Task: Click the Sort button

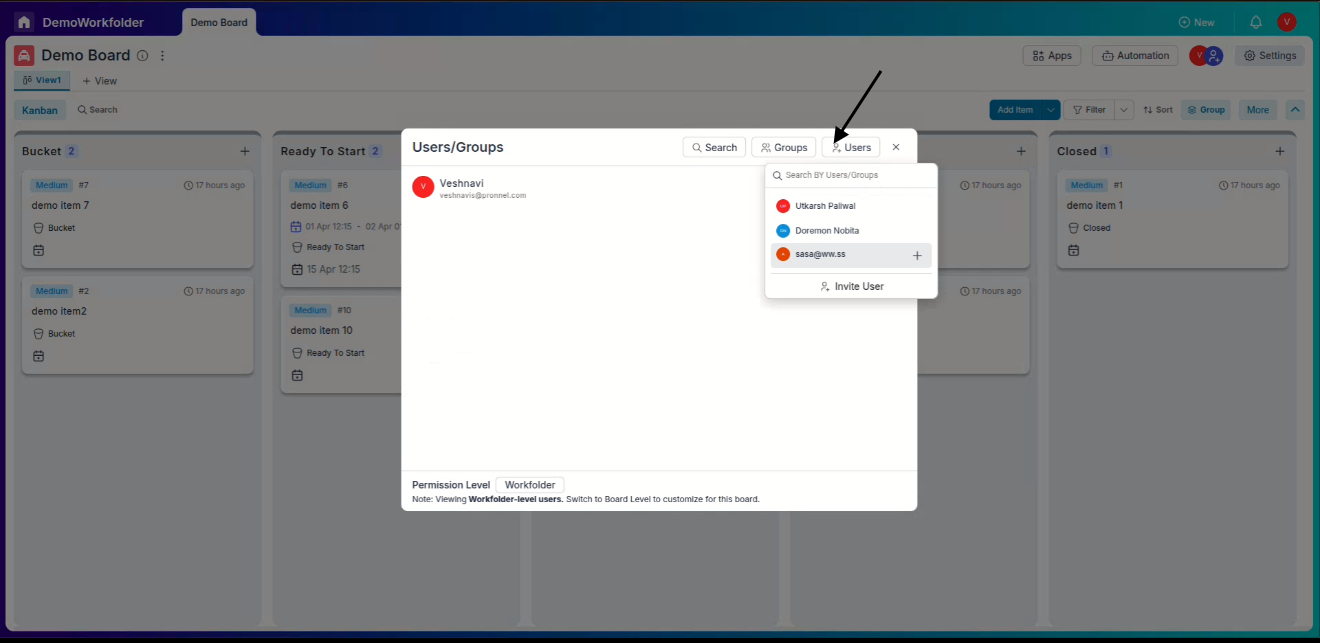Action: tap(1158, 110)
